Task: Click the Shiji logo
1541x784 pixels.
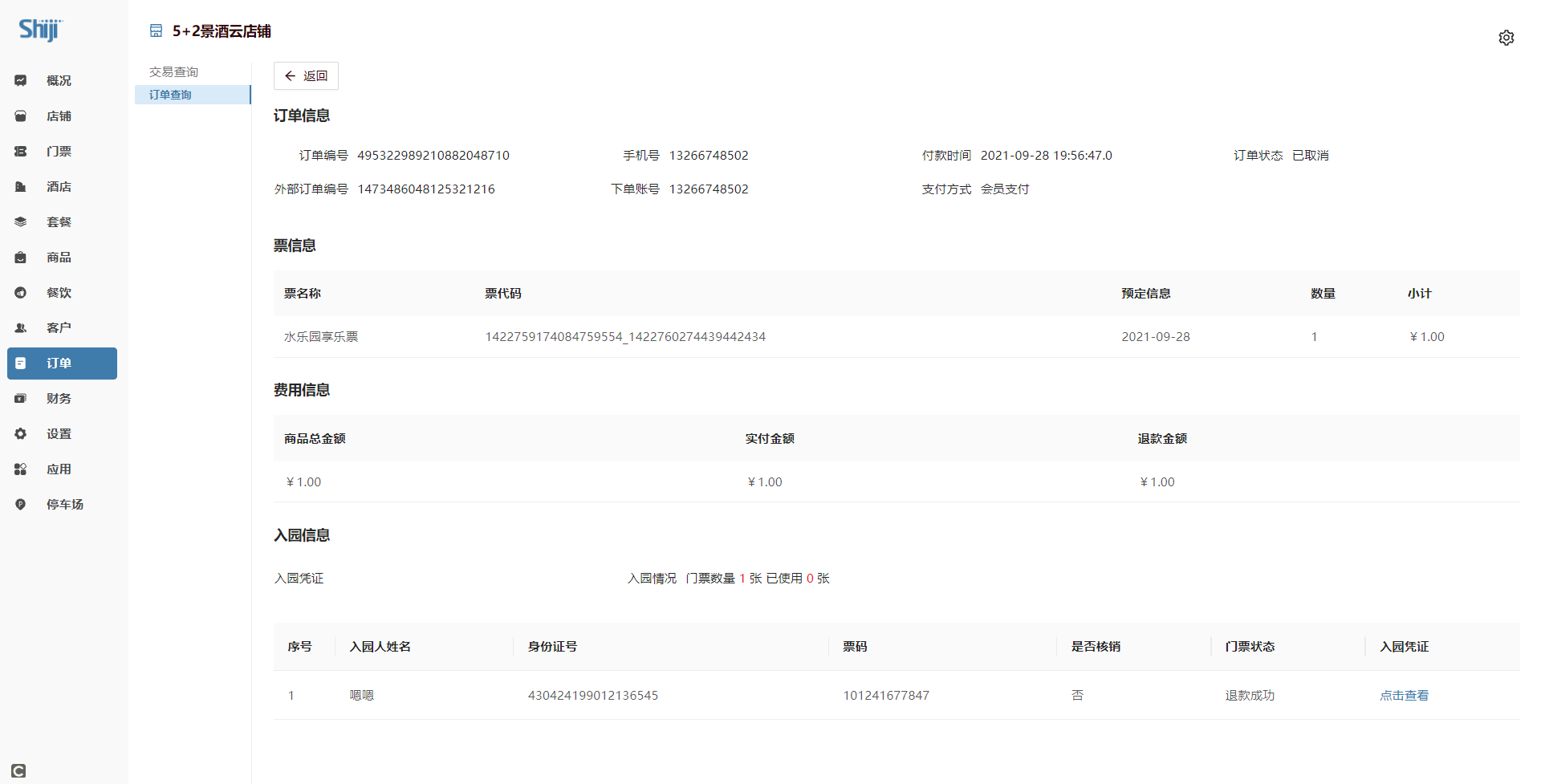Action: coord(40,30)
